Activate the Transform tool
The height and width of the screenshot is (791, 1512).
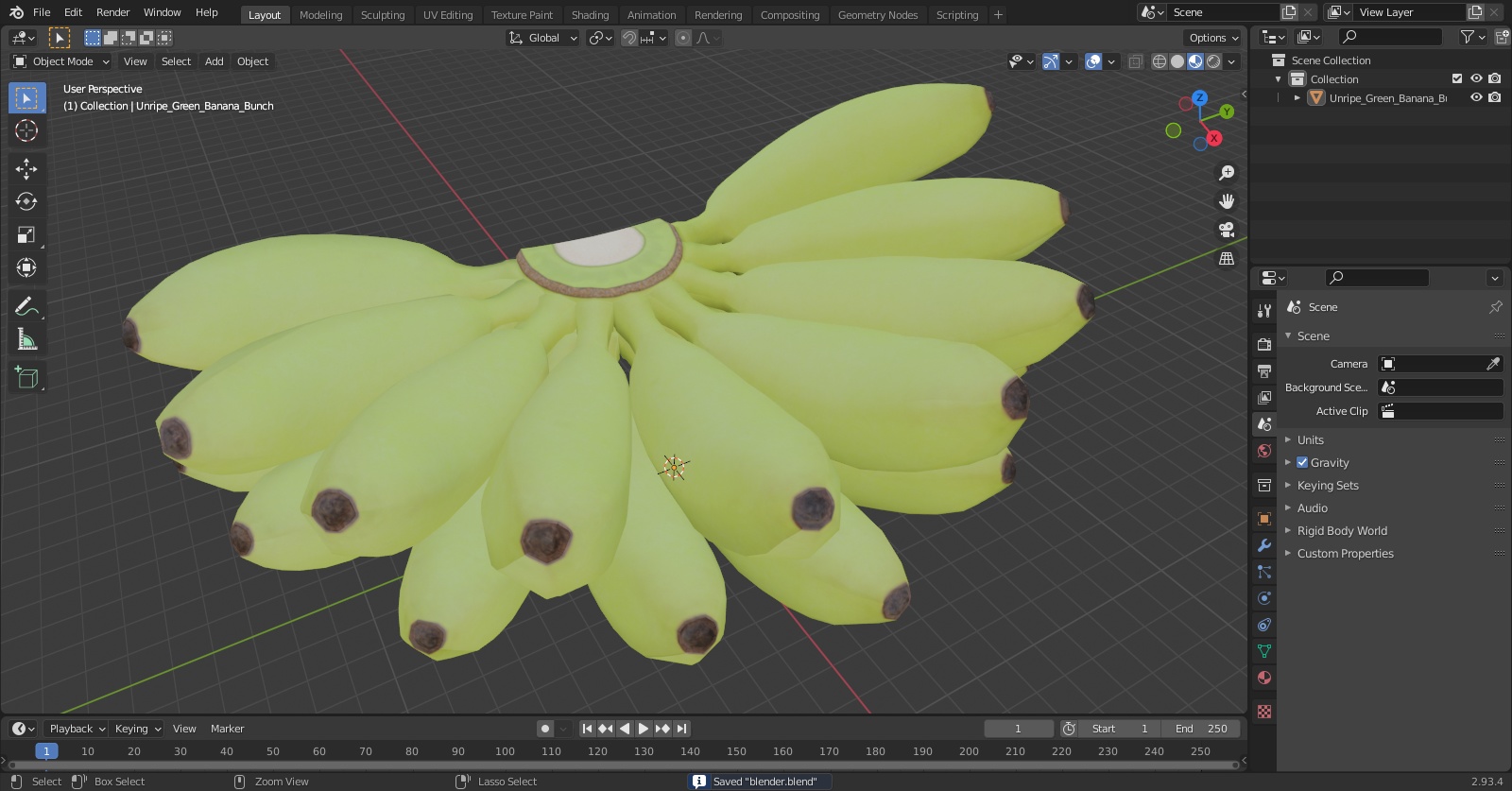[x=26, y=267]
